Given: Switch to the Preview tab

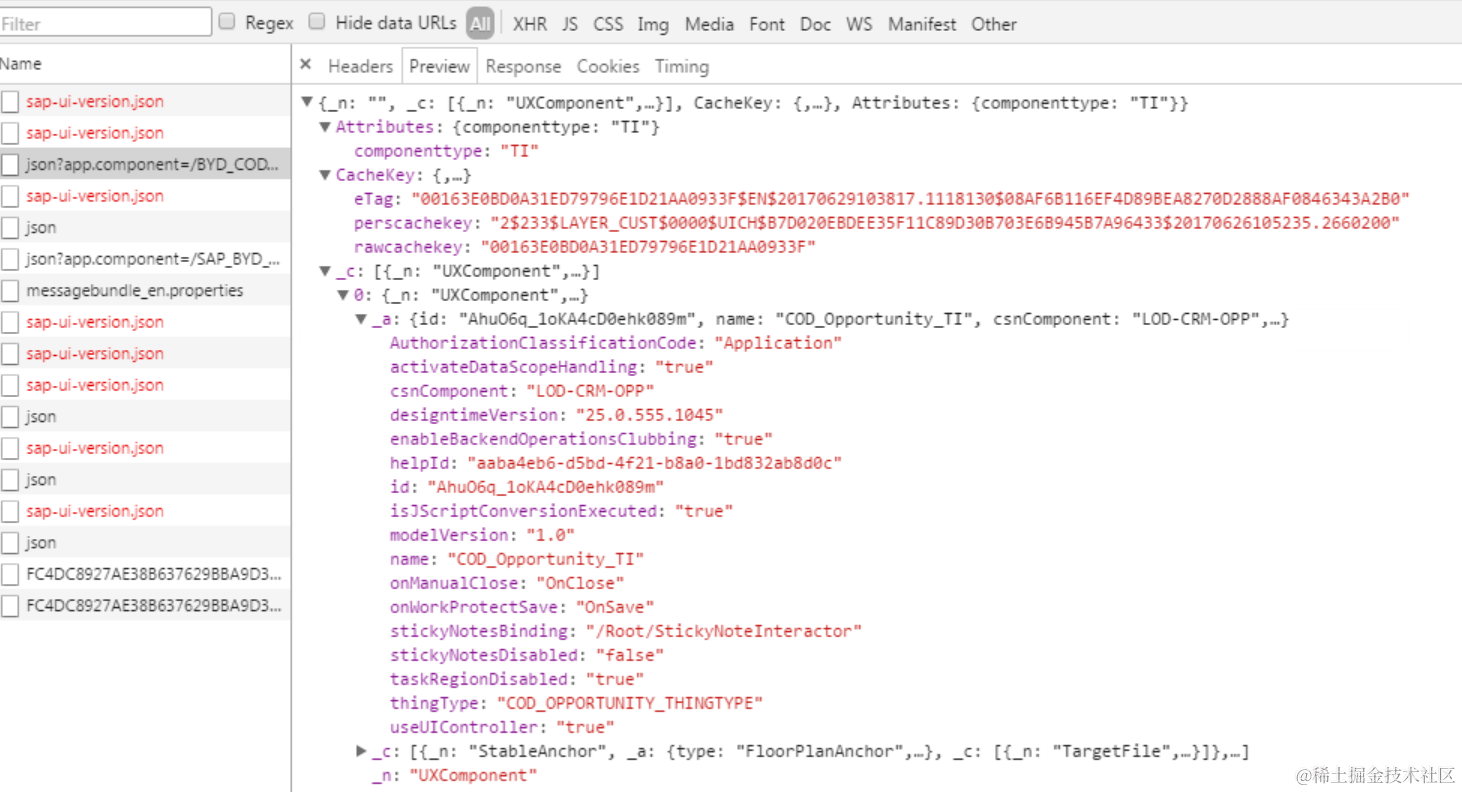Looking at the screenshot, I should (439, 66).
